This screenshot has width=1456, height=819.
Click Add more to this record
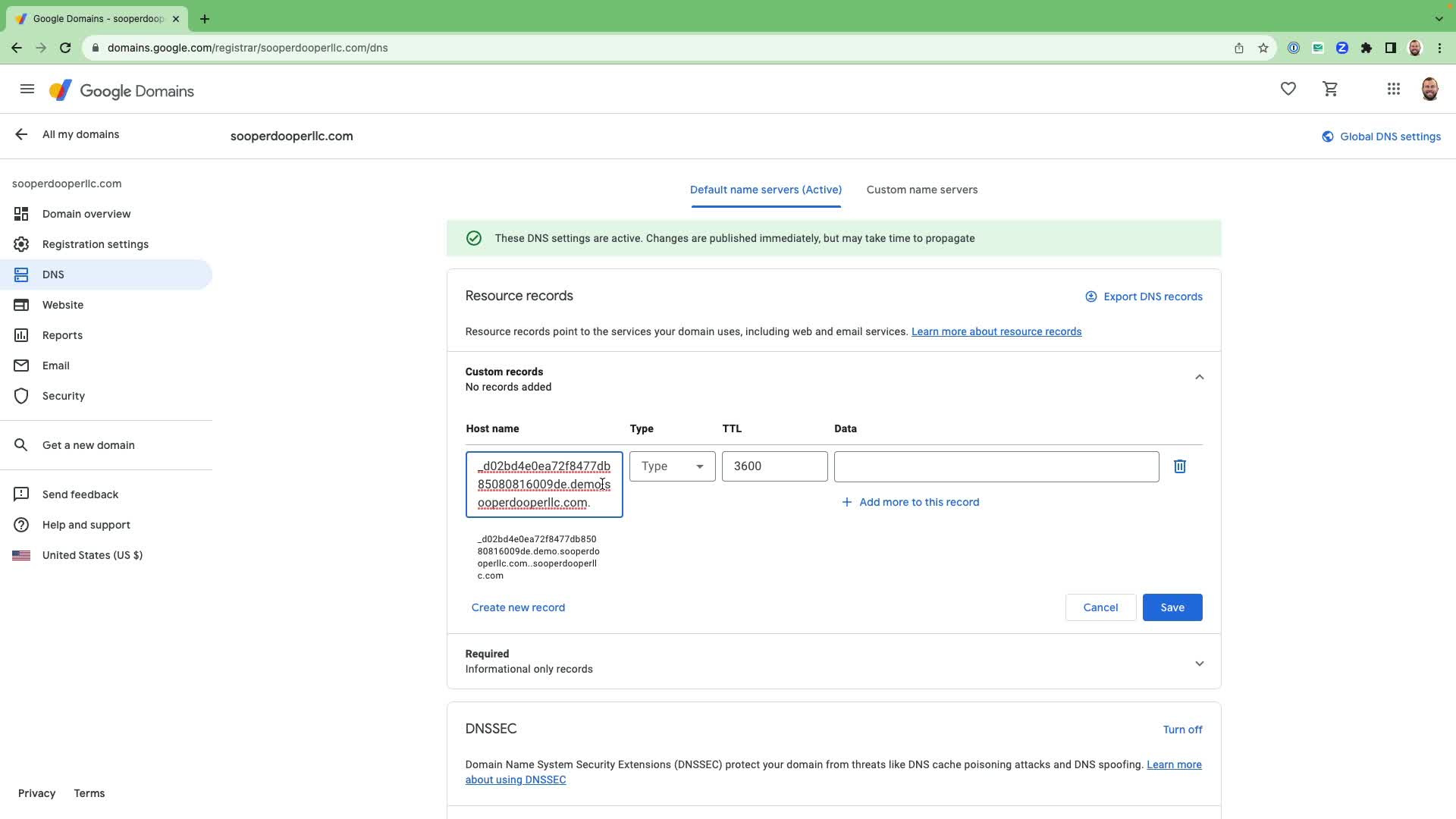(910, 502)
